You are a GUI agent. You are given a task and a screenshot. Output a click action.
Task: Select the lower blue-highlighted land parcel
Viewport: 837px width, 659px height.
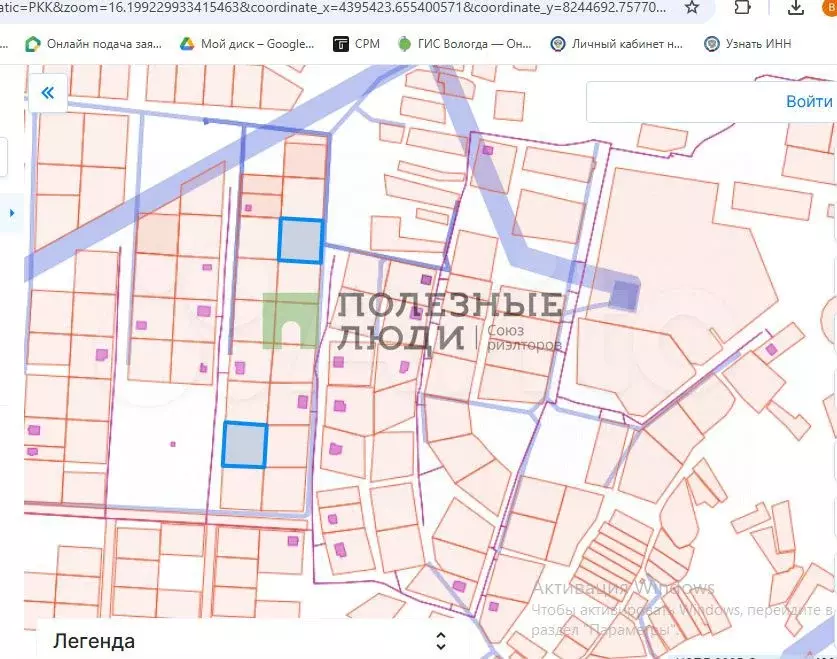click(245, 444)
